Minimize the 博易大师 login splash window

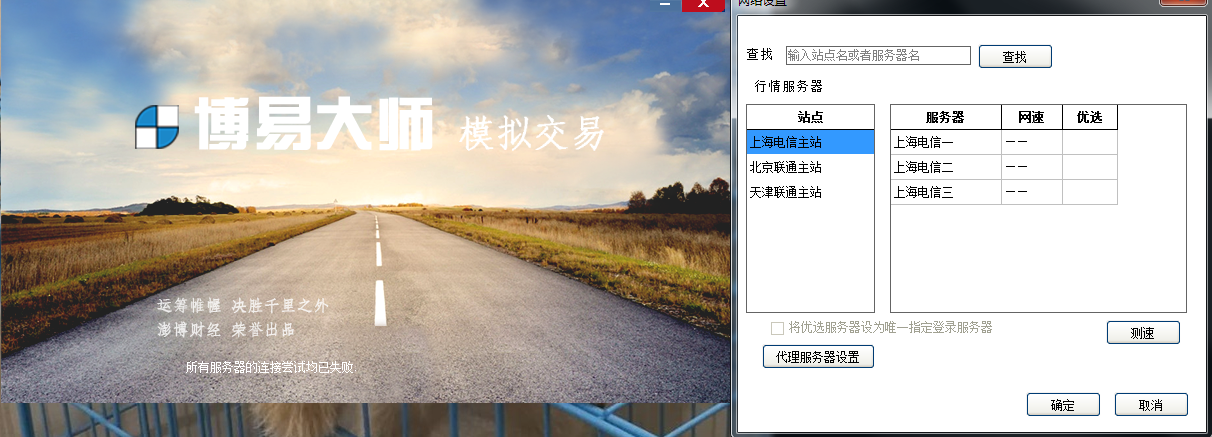(665, 5)
